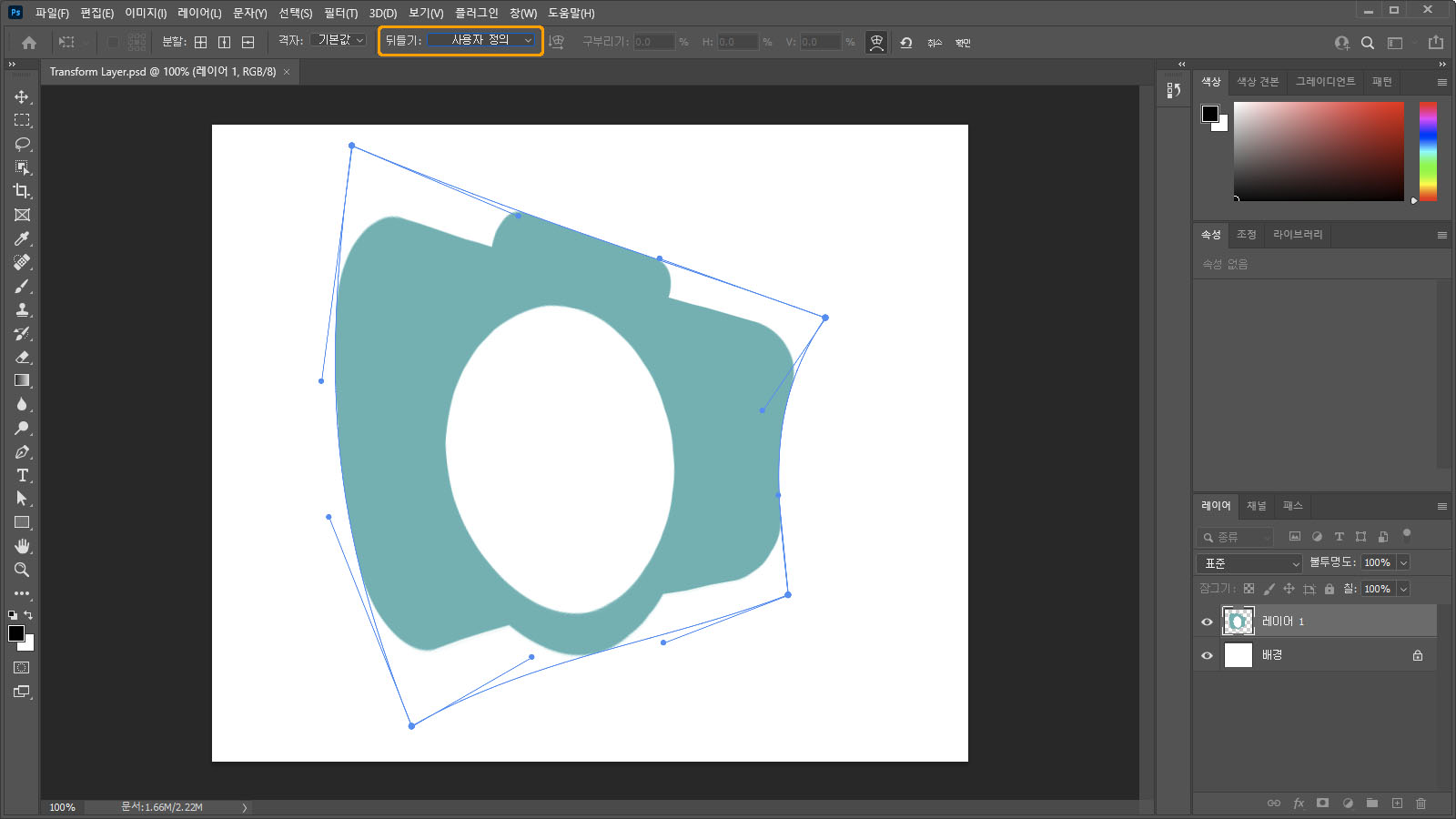This screenshot has width=1456, height=819.
Task: Open the 격자 grid dropdown
Action: click(x=339, y=40)
